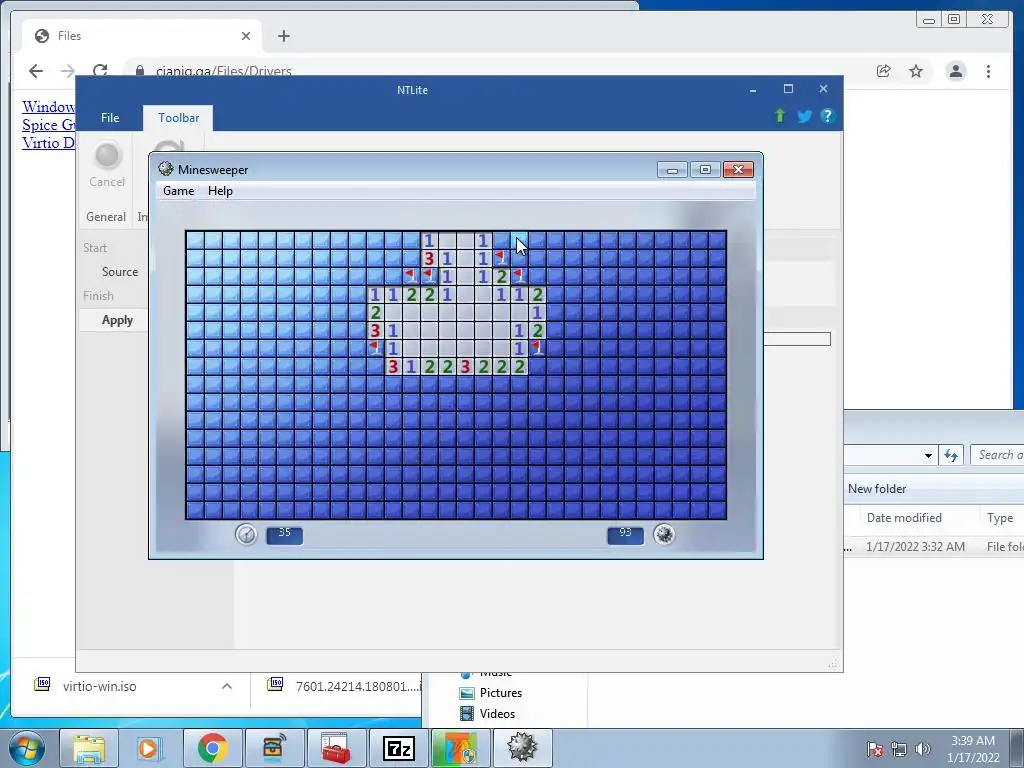
Task: Open Action Center flag tray icon
Action: [875, 749]
